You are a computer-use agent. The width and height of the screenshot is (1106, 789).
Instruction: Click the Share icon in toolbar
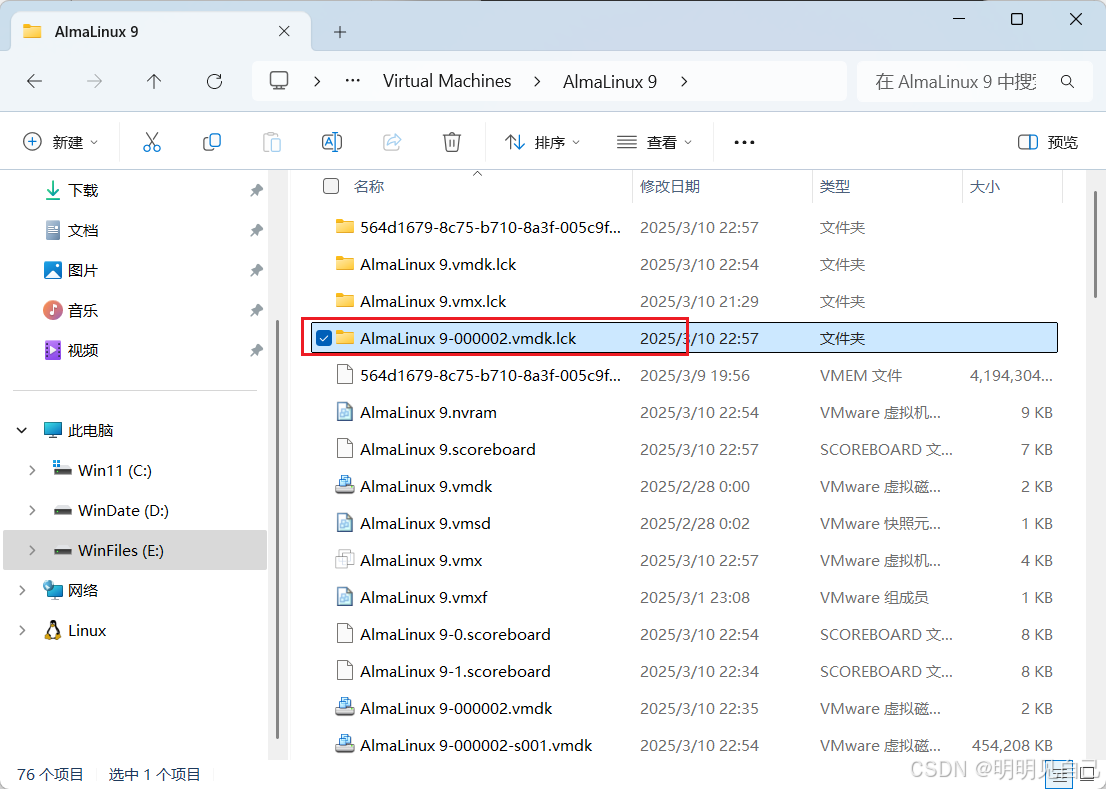(392, 142)
